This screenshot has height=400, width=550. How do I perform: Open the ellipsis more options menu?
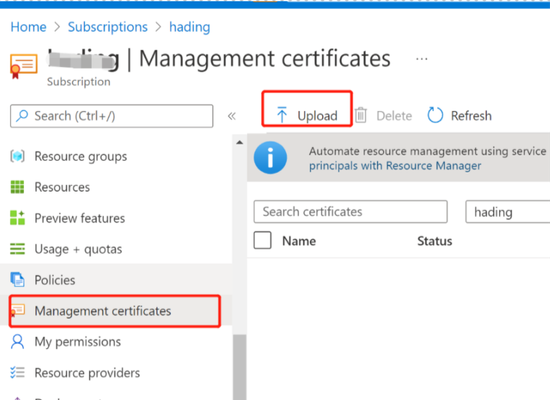pyautogui.click(x=422, y=59)
